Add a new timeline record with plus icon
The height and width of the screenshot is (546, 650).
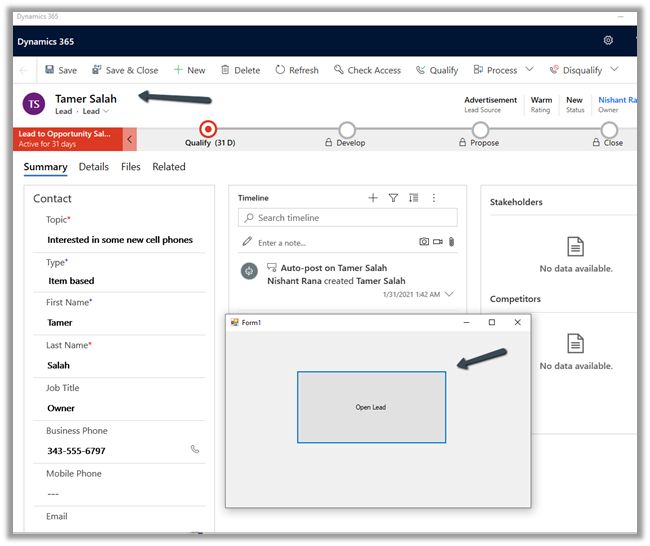(373, 198)
